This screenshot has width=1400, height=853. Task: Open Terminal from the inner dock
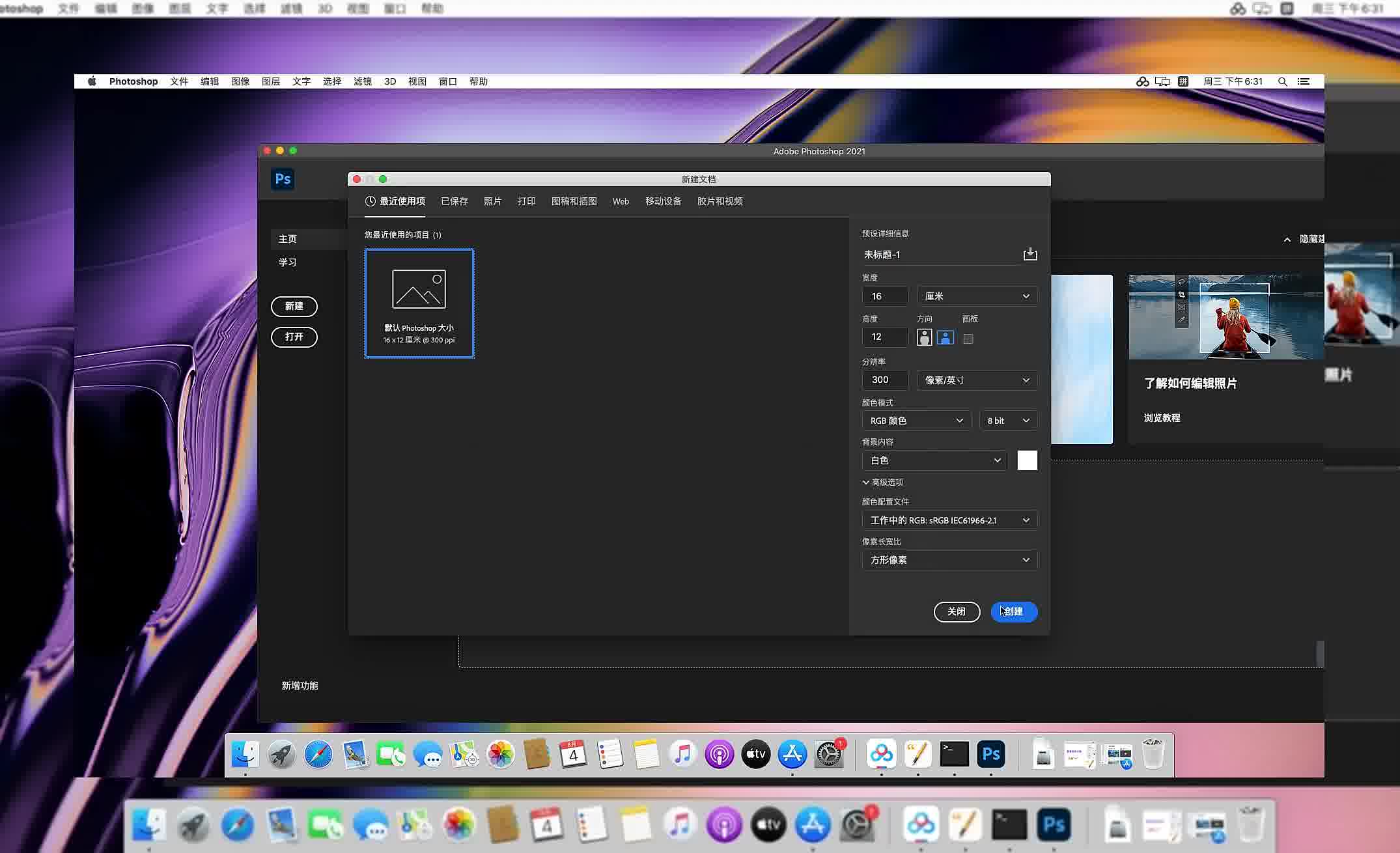(954, 754)
